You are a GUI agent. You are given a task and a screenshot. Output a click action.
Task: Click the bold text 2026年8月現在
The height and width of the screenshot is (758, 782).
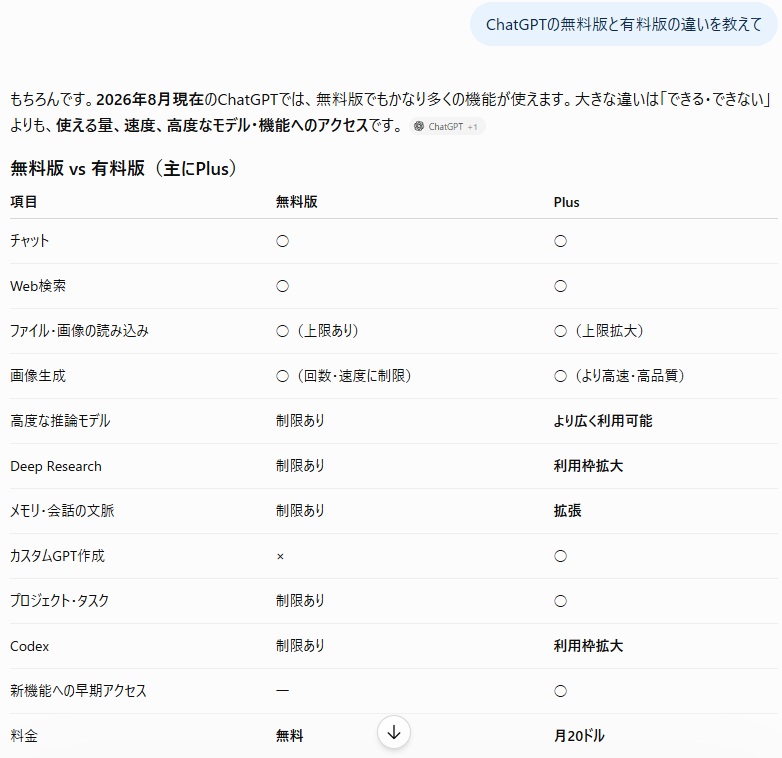click(150, 99)
